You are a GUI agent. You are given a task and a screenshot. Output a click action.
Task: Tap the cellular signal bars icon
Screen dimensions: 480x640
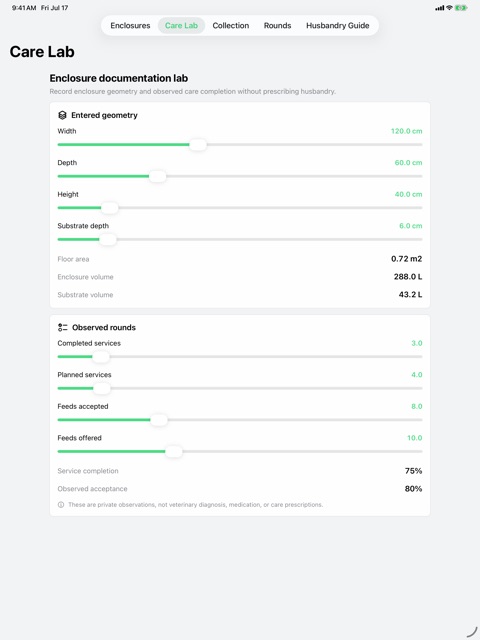440,8
